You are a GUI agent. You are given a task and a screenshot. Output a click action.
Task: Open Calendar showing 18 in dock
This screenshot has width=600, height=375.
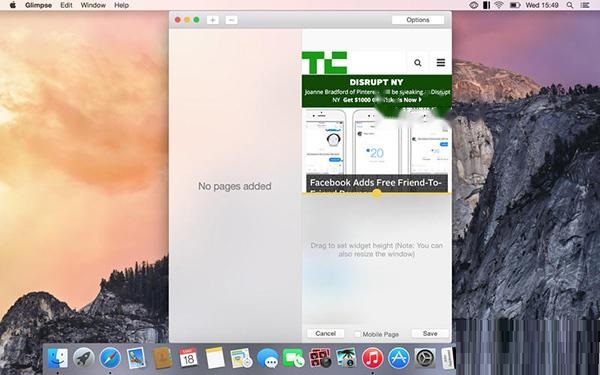tap(188, 358)
